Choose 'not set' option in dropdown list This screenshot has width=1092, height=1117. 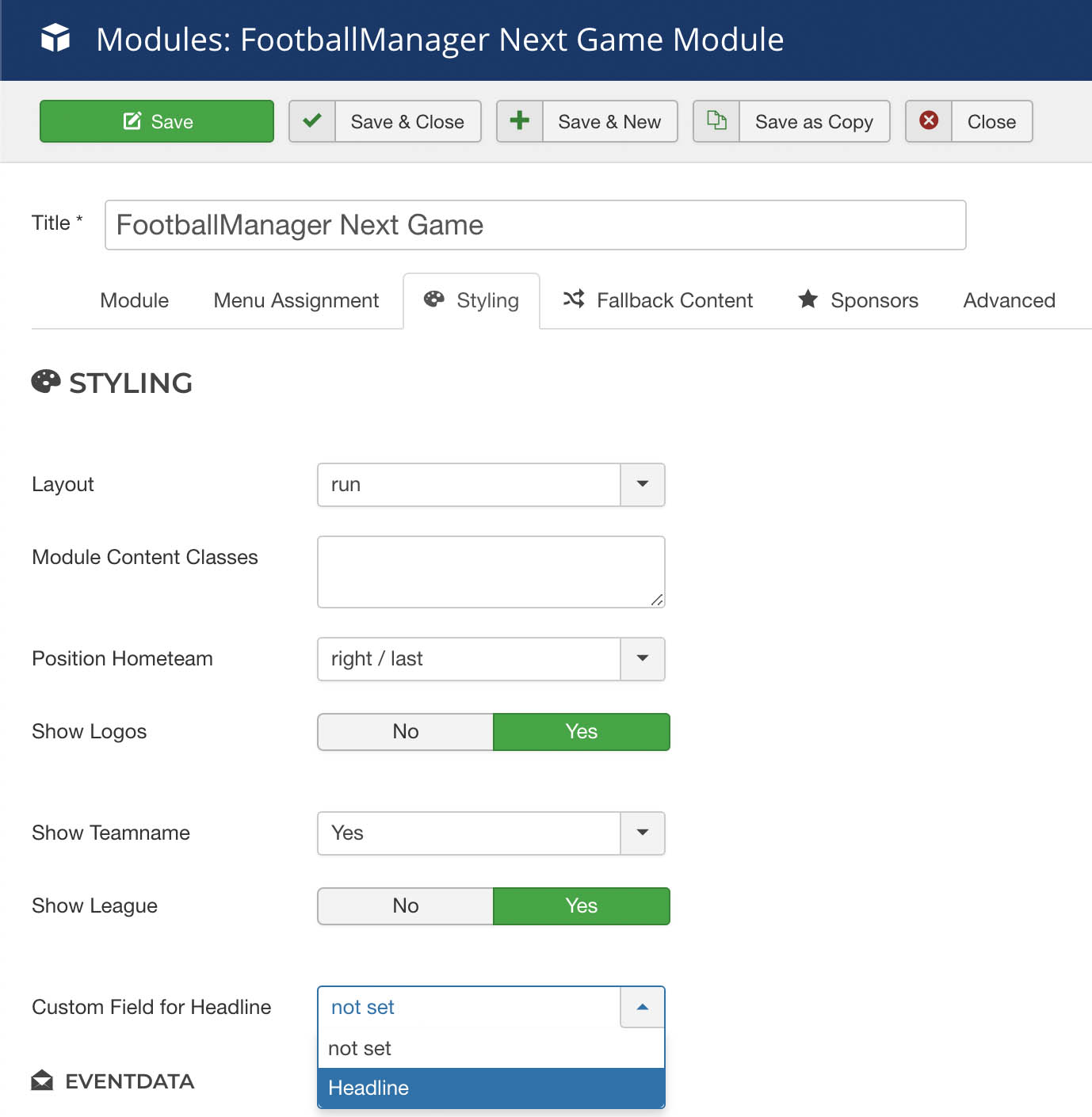(491, 1049)
